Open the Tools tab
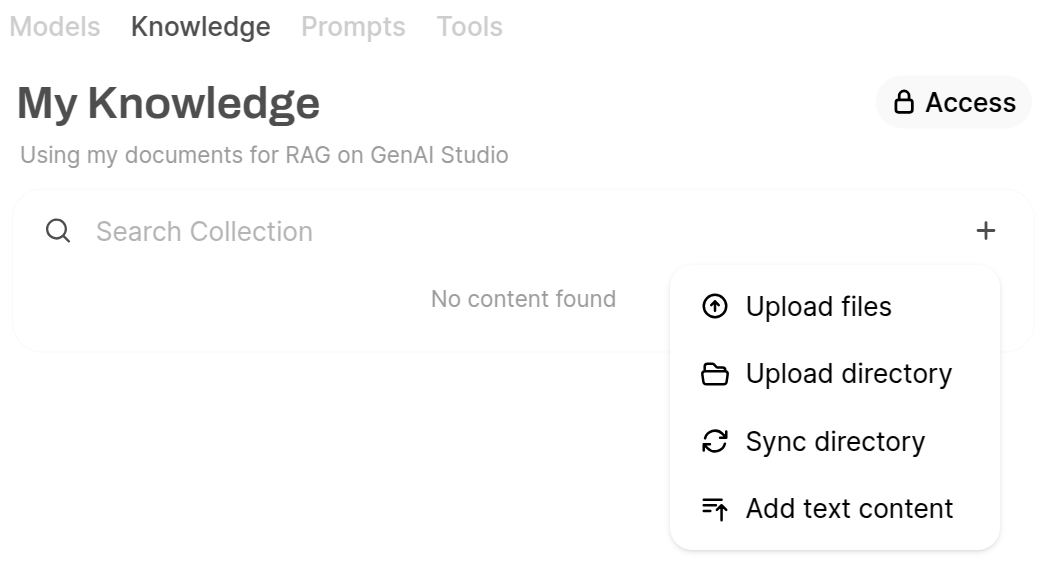 coord(470,27)
